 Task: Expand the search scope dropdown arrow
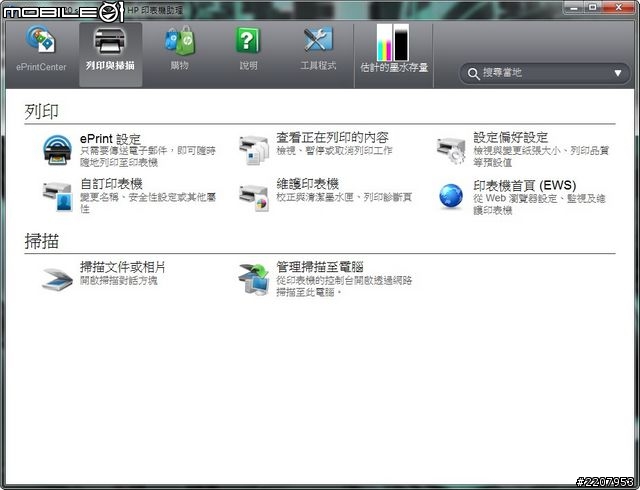click(618, 73)
